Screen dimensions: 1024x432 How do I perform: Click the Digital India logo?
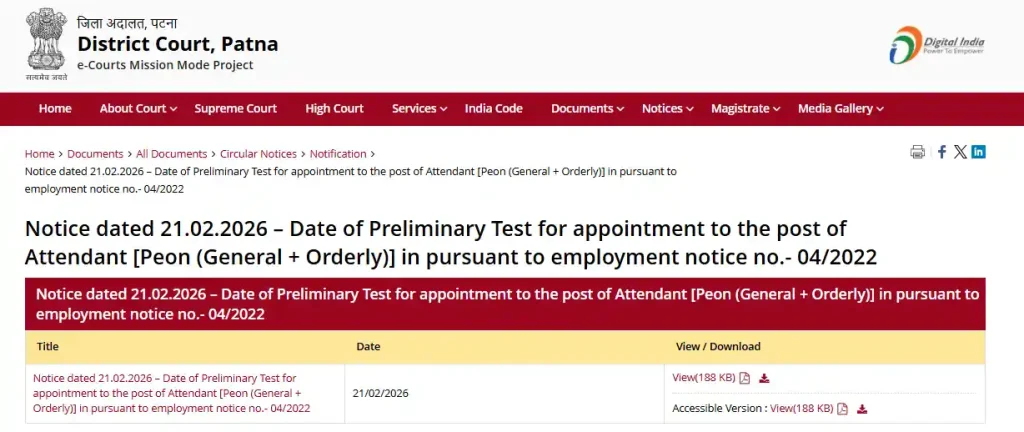[938, 46]
